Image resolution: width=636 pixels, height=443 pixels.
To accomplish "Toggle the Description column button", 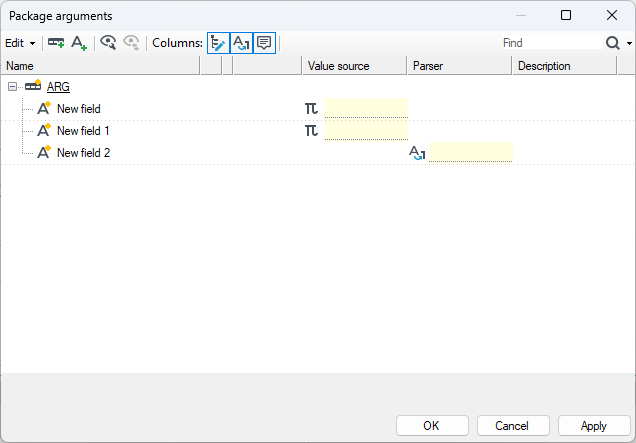I will [x=264, y=43].
